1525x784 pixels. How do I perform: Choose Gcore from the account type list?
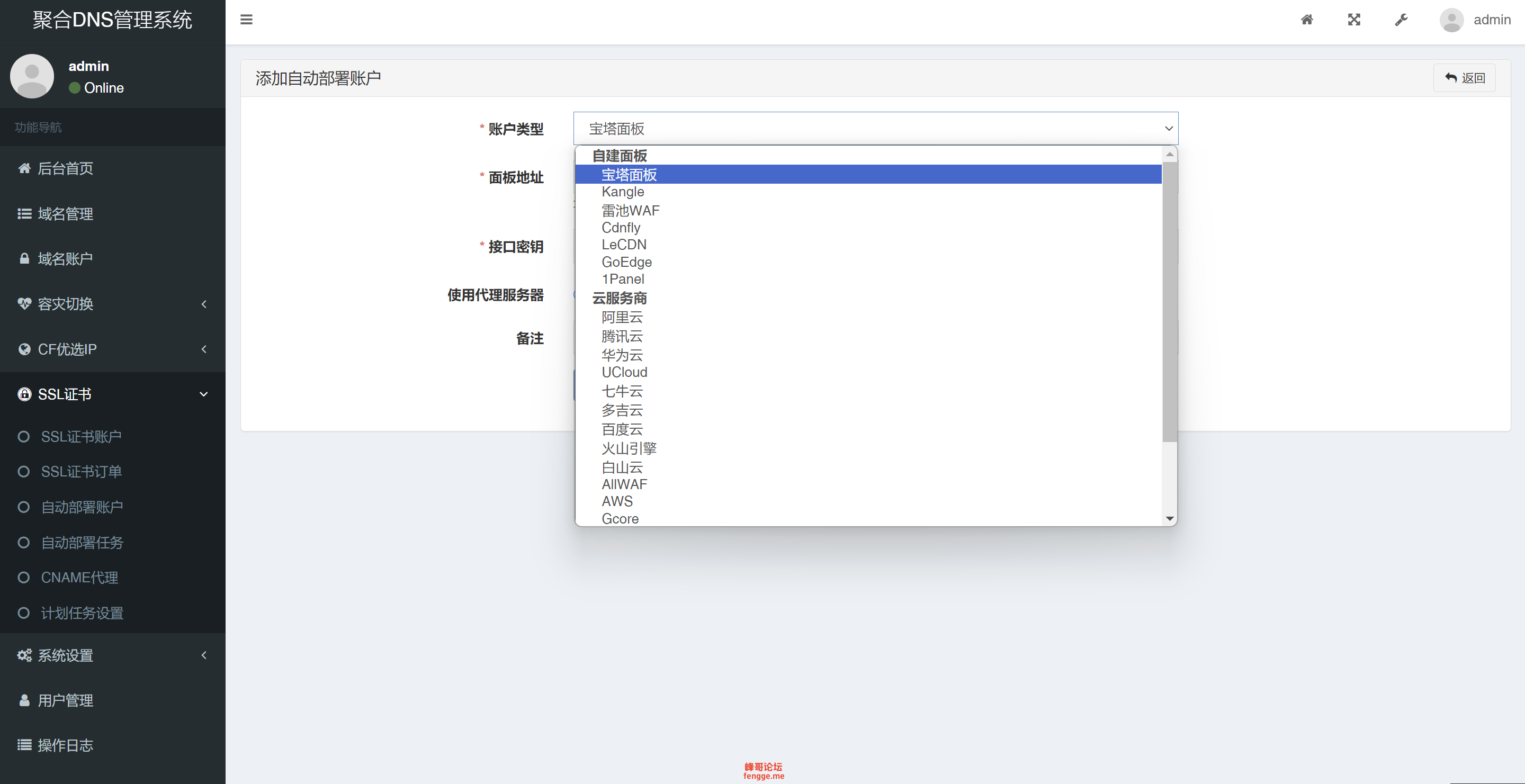click(868, 518)
